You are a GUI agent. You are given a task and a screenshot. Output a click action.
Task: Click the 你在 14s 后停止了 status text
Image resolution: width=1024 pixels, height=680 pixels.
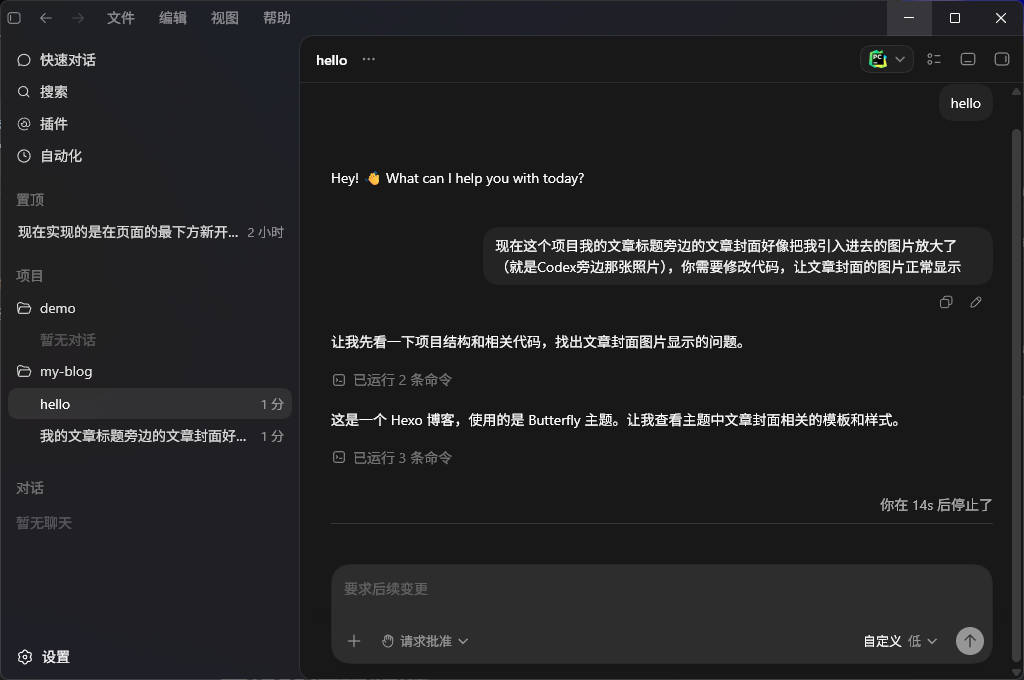[x=936, y=505]
